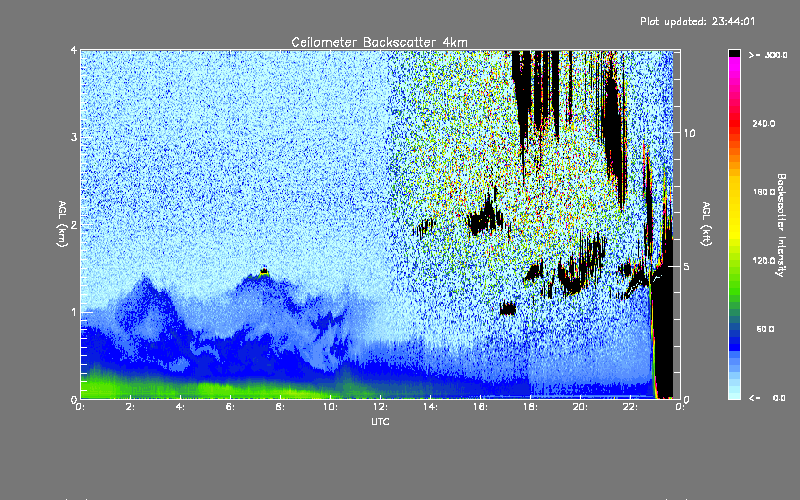Click the '5' kft tick label
Image resolution: width=800 pixels, height=500 pixels.
[687, 267]
